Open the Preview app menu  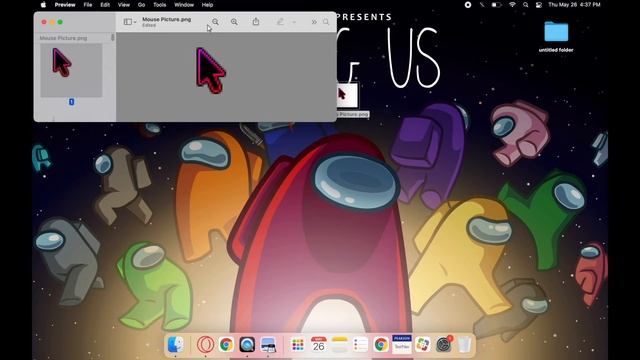pyautogui.click(x=65, y=5)
